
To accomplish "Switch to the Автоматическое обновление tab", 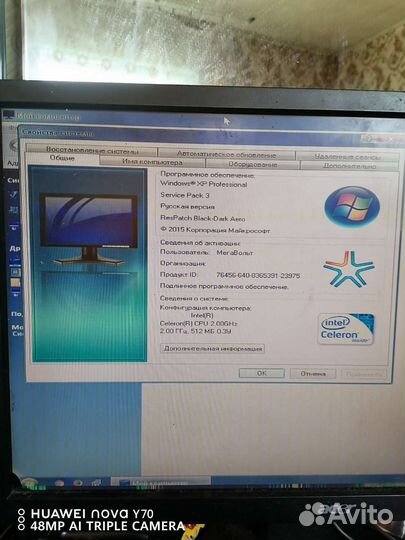I will pos(226,154).
